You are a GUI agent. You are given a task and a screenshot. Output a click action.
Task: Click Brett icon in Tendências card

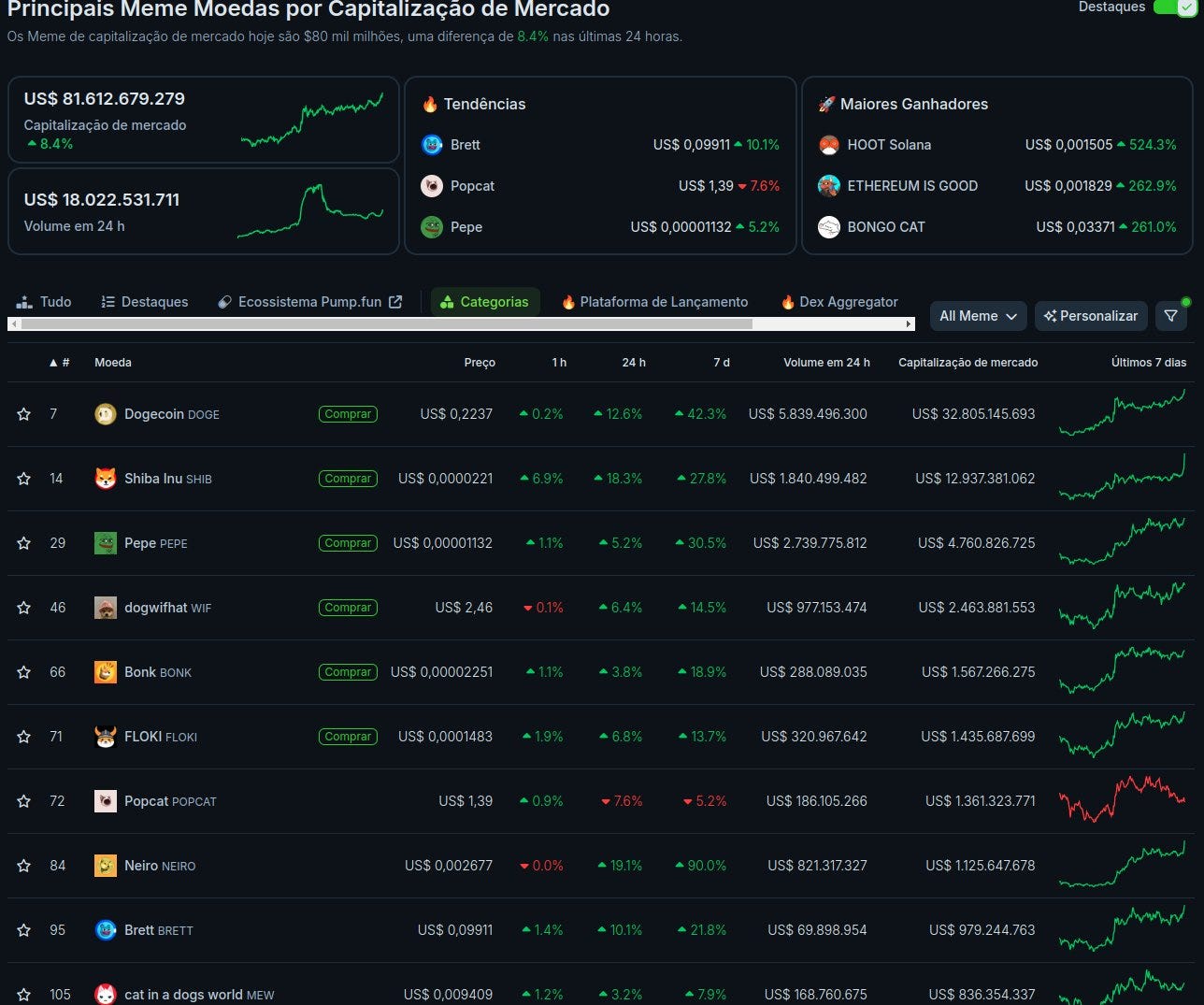432,145
